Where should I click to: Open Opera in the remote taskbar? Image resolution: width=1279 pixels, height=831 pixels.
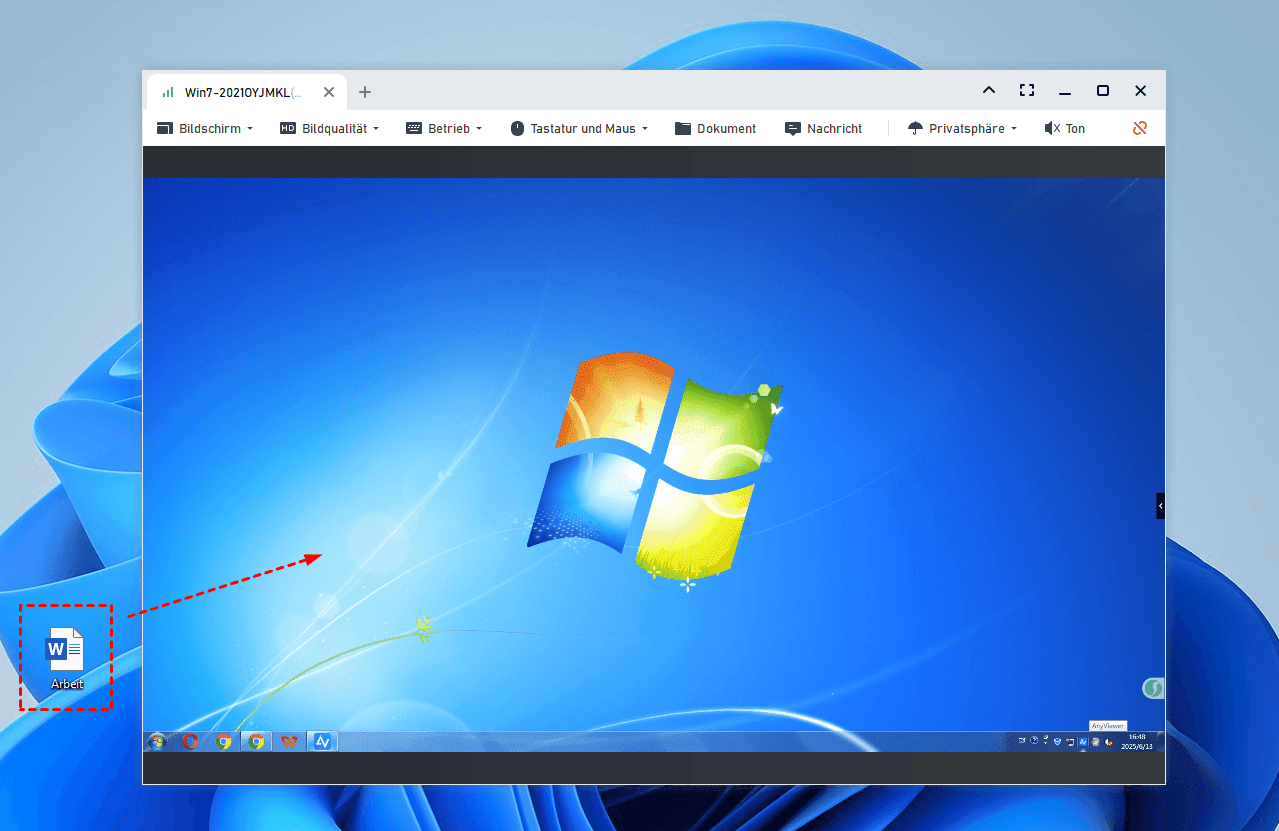(x=190, y=741)
